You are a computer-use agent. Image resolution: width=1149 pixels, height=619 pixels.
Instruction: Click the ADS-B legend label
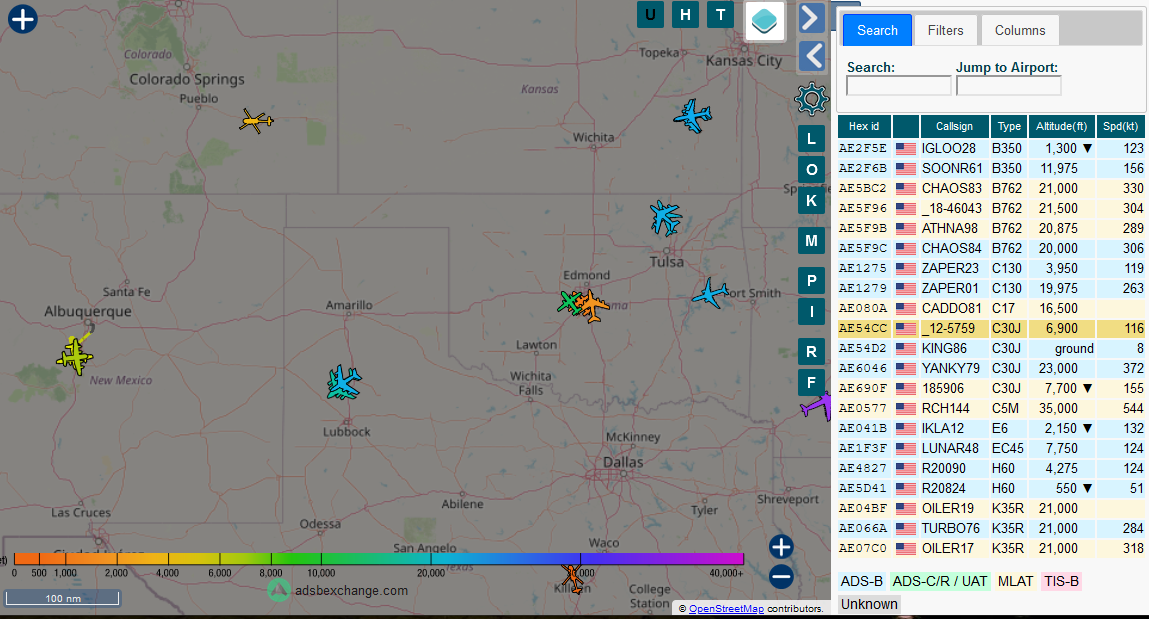862,582
